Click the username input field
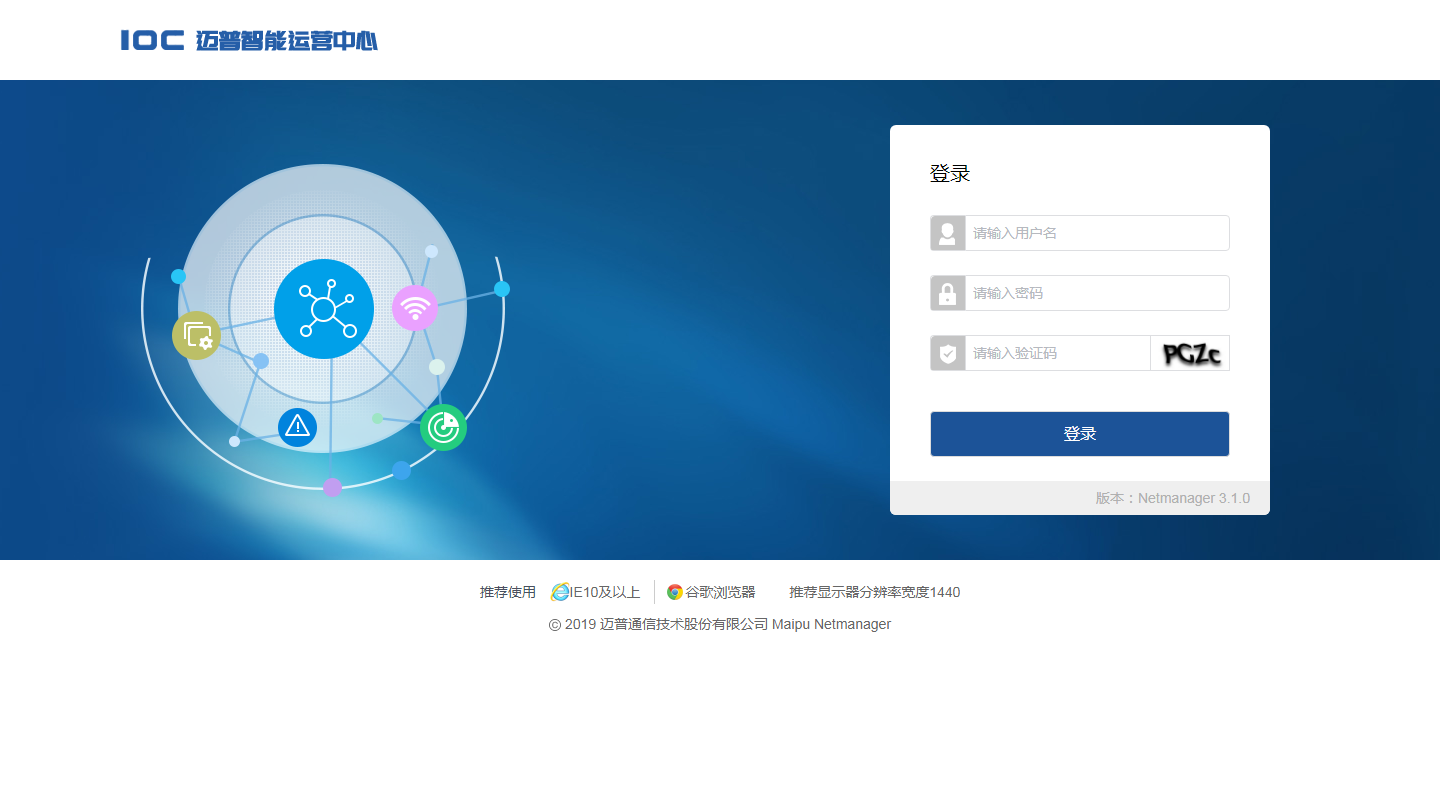Screen dimensions: 1440x789 click(x=1097, y=233)
